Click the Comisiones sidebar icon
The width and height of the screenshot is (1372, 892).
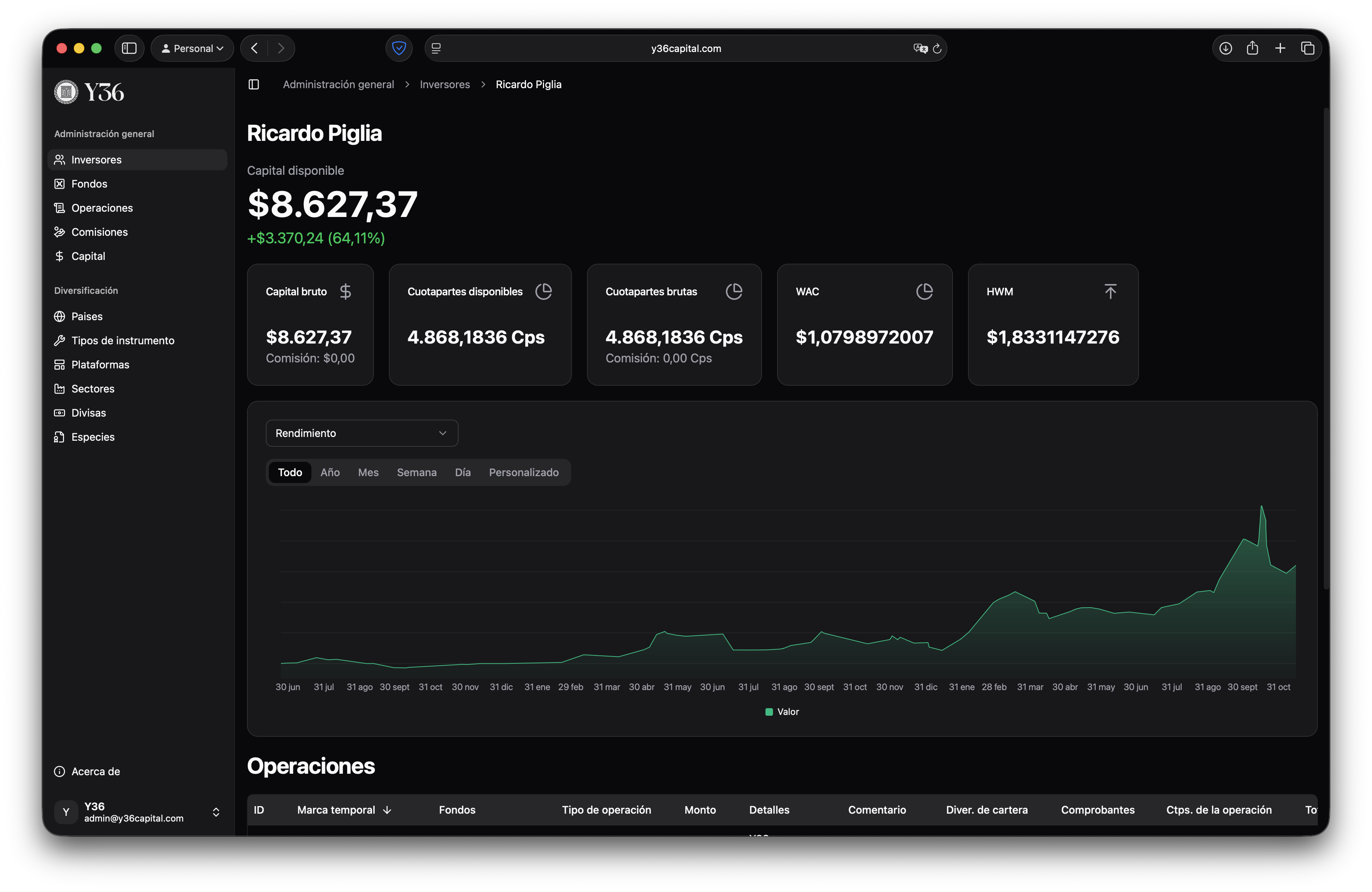click(59, 232)
